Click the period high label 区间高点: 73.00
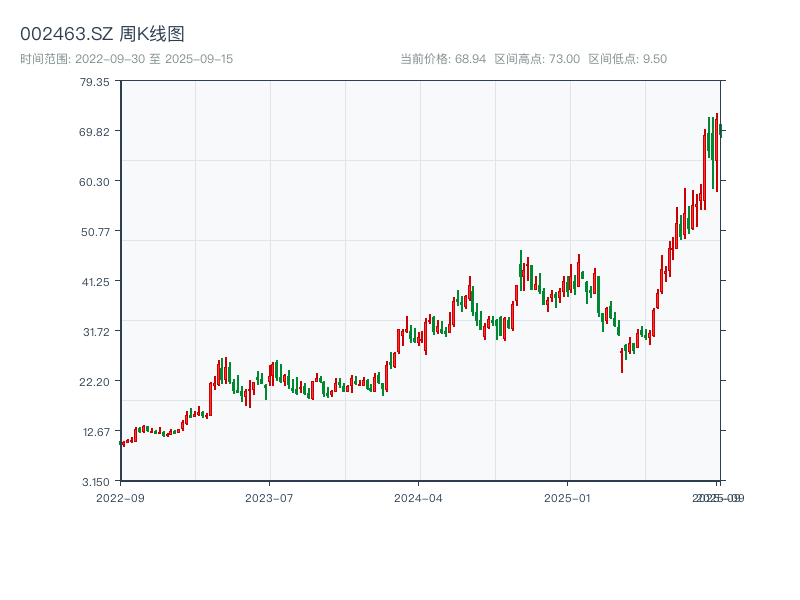800x600 pixels. click(x=537, y=59)
